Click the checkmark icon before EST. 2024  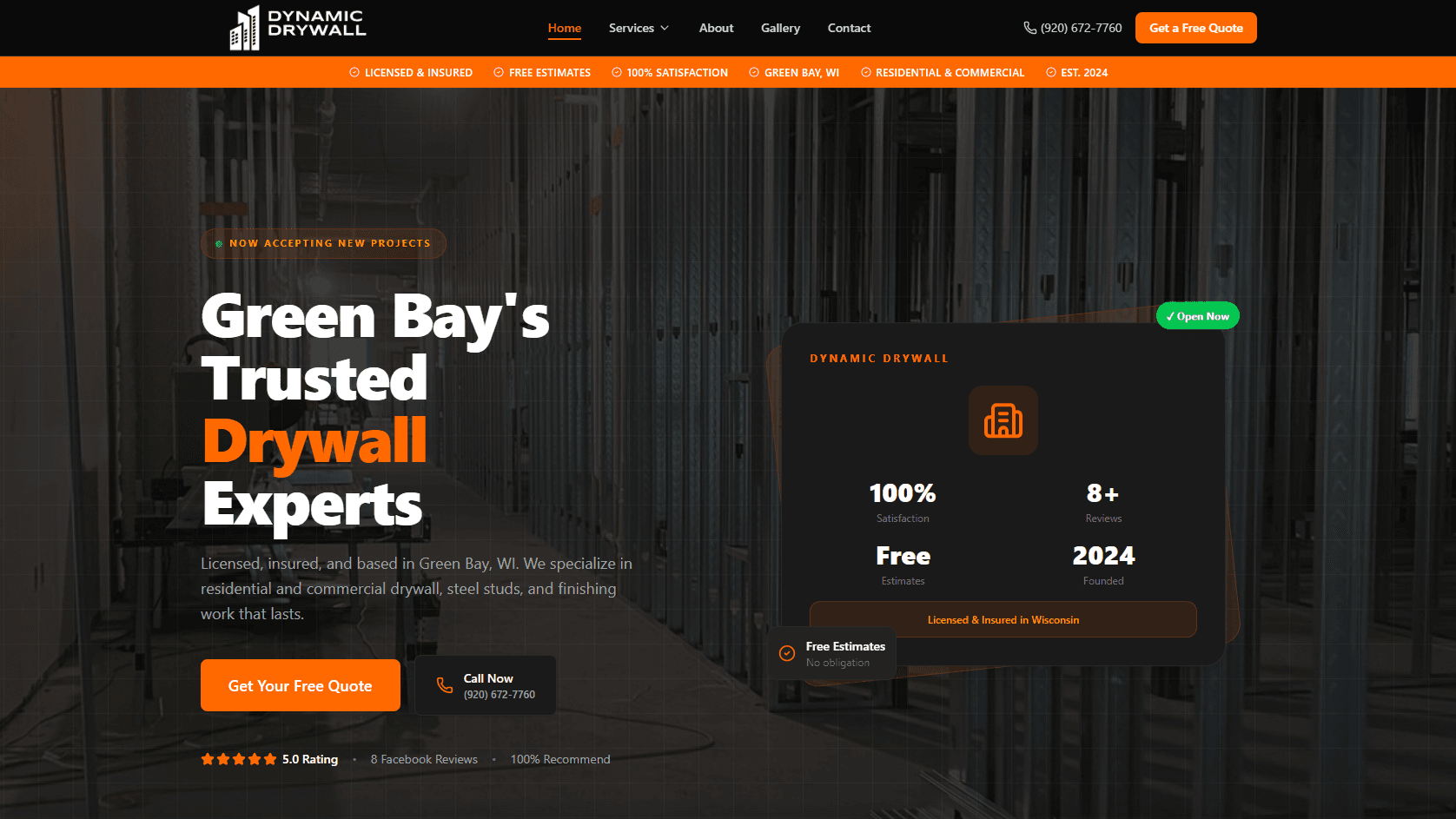click(1050, 72)
